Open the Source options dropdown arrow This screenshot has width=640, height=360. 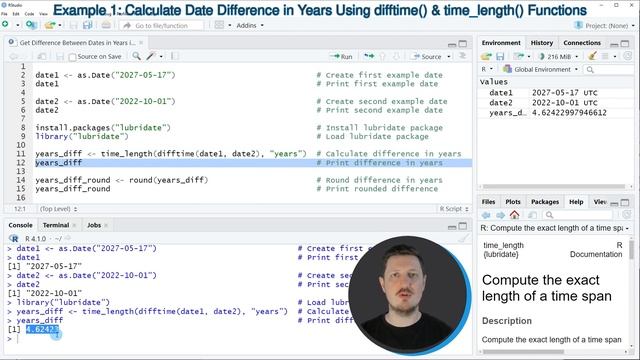point(449,56)
